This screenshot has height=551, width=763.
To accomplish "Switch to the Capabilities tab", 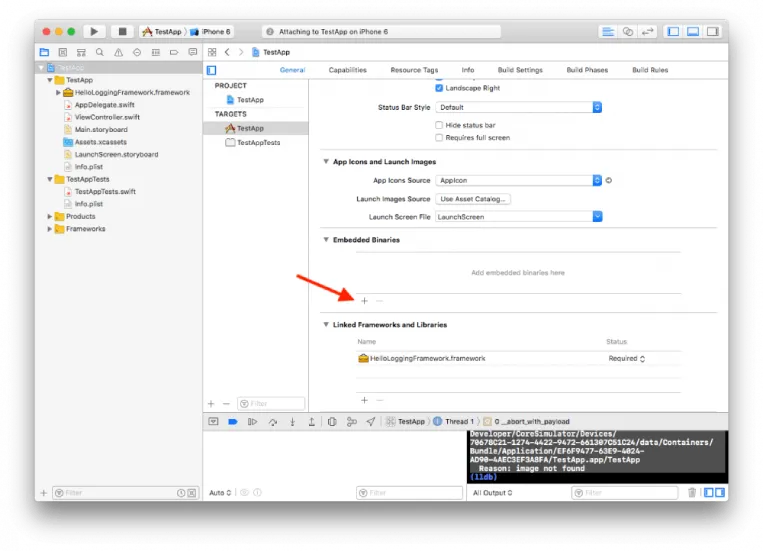I will [x=347, y=70].
